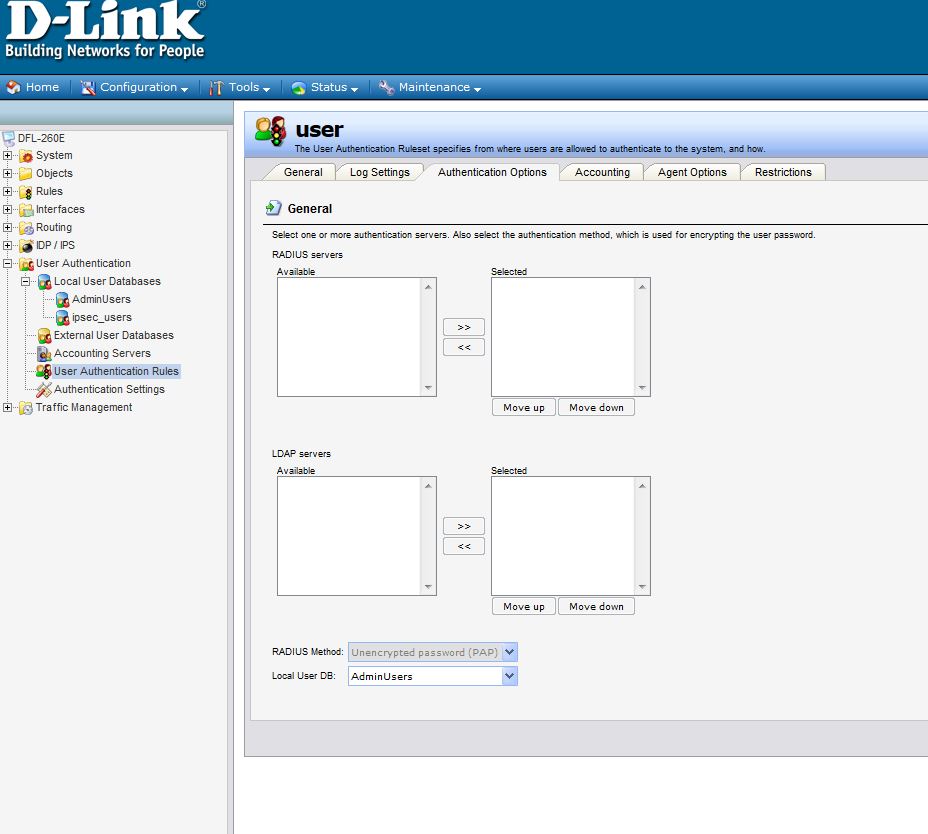Click LDAP Selected list scroll-down arrow
This screenshot has height=834, width=928.
click(642, 587)
